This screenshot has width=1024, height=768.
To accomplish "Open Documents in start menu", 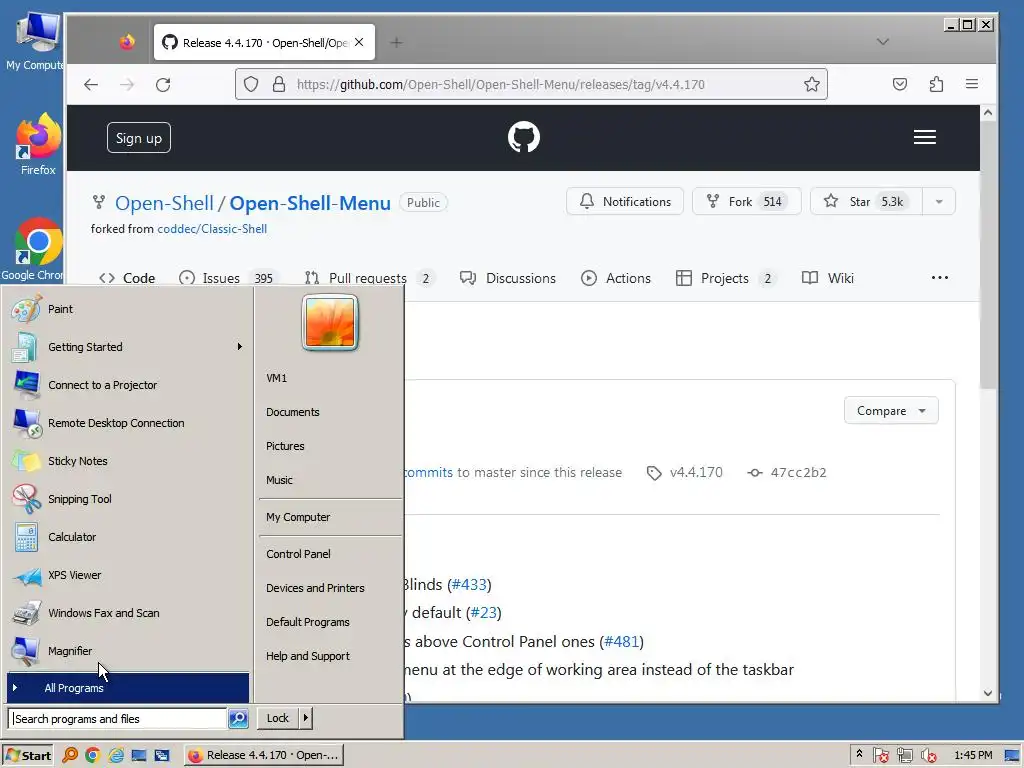I will point(330,412).
